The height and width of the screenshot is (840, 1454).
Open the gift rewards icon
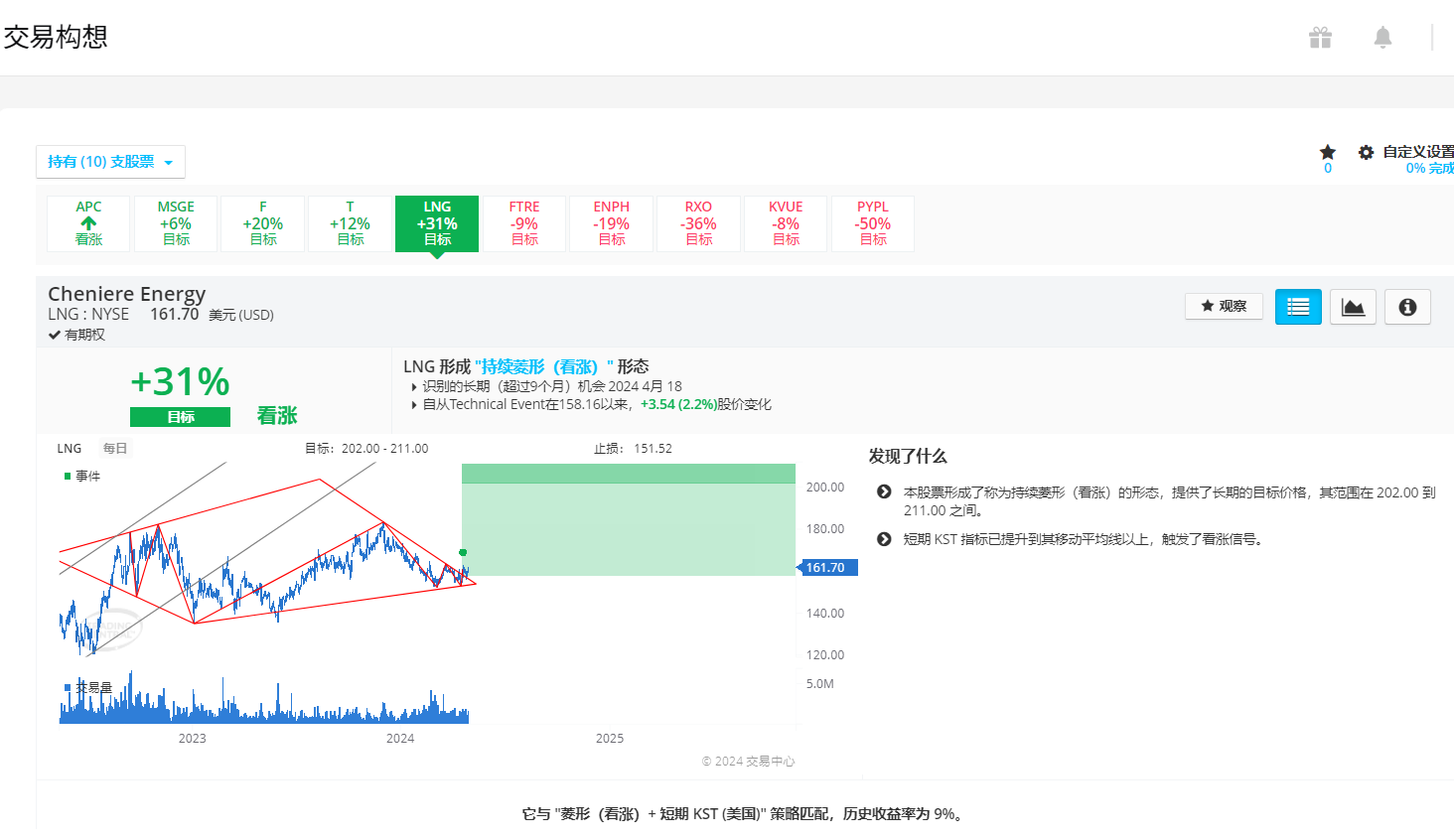pos(1320,38)
